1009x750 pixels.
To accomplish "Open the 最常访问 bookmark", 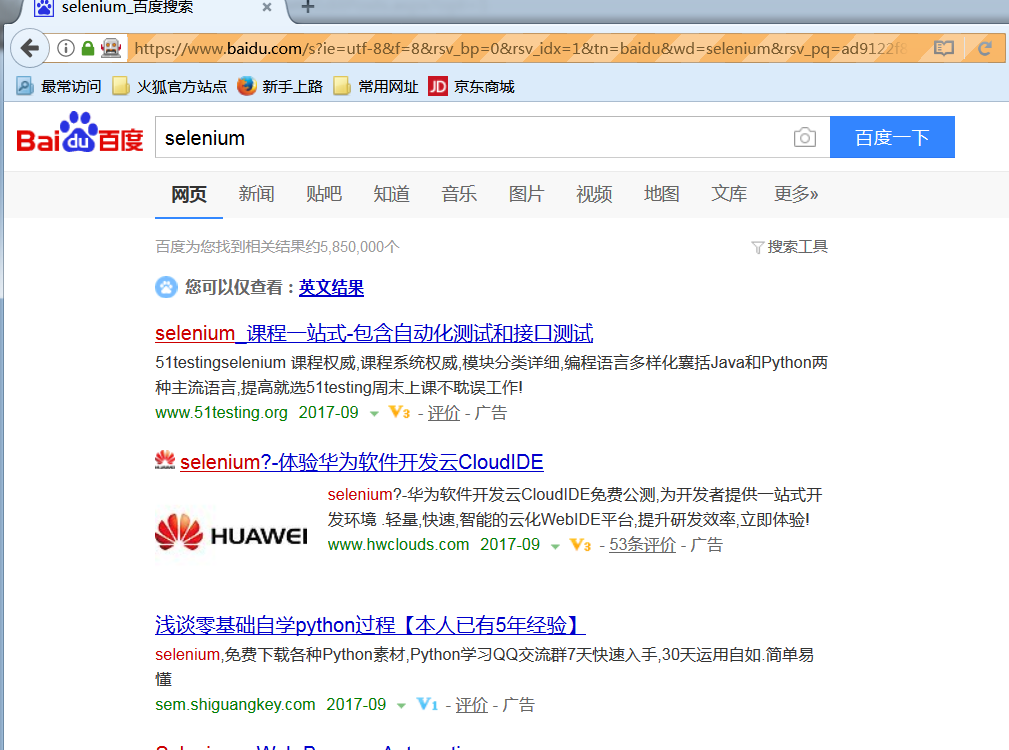I will tap(59, 86).
